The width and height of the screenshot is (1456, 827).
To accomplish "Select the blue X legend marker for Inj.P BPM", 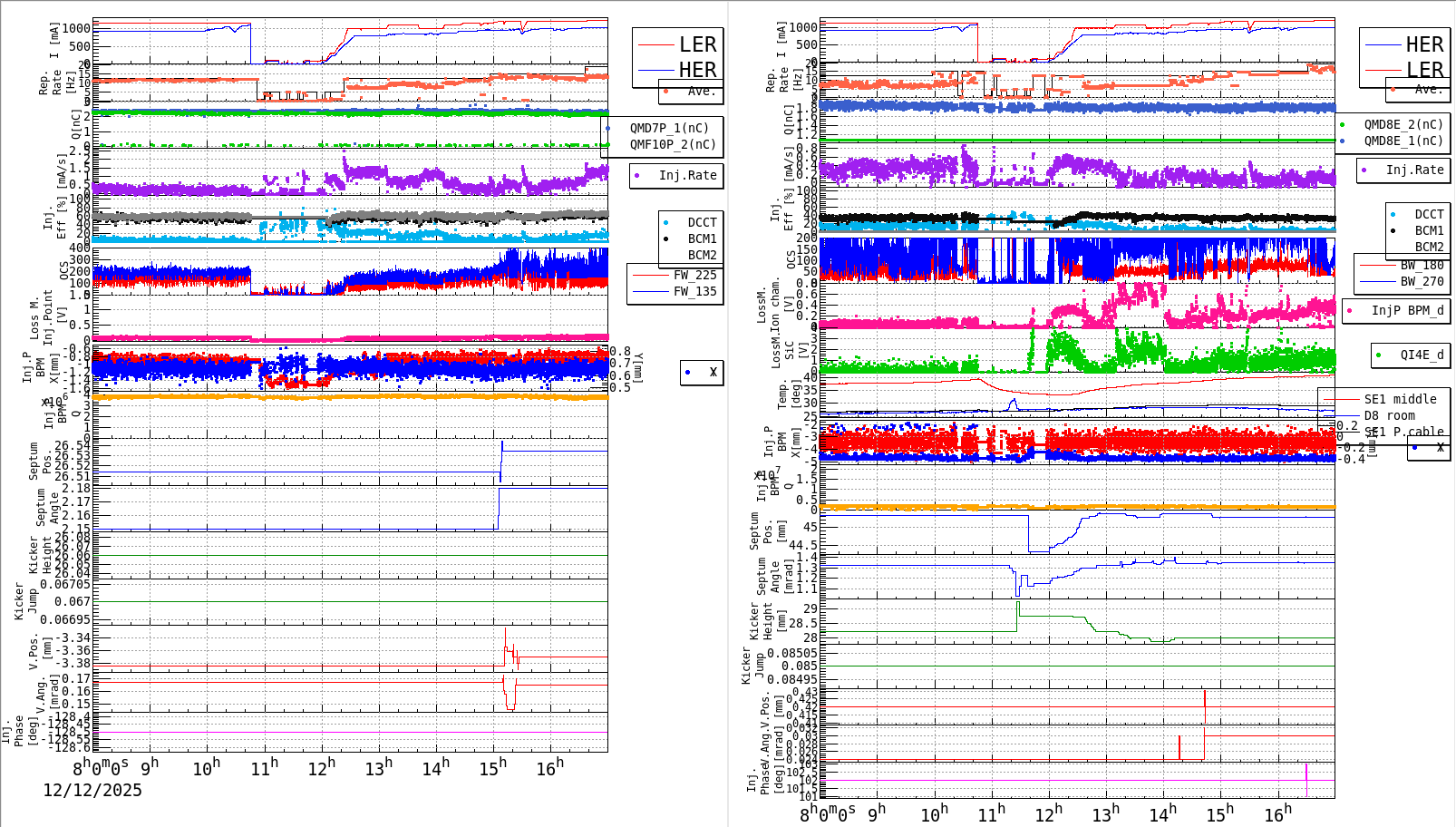I will coord(689,372).
